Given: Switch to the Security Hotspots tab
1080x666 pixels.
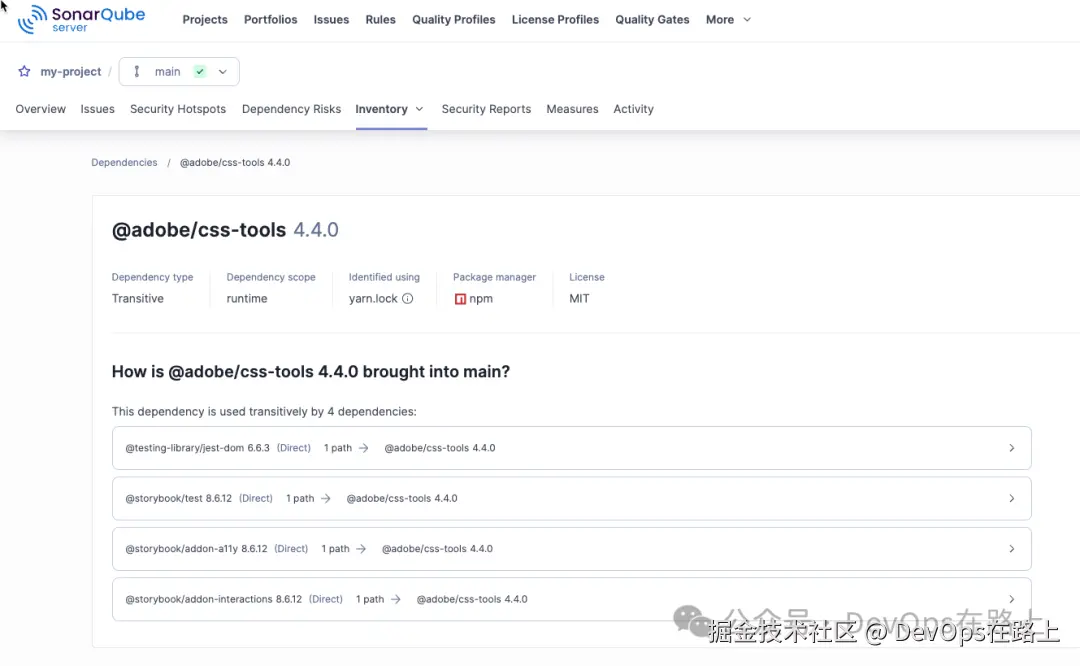Looking at the screenshot, I should tap(178, 109).
